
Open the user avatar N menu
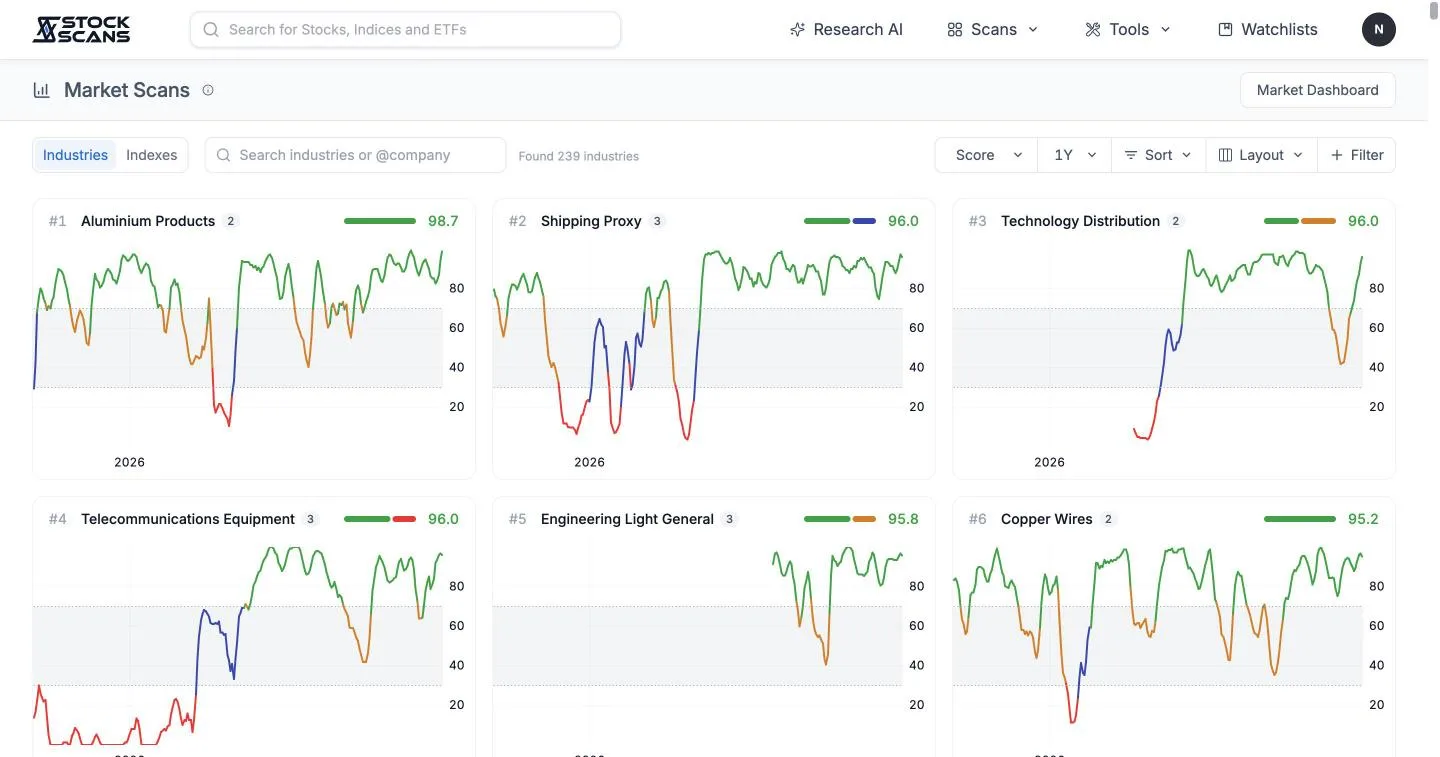pos(1379,29)
